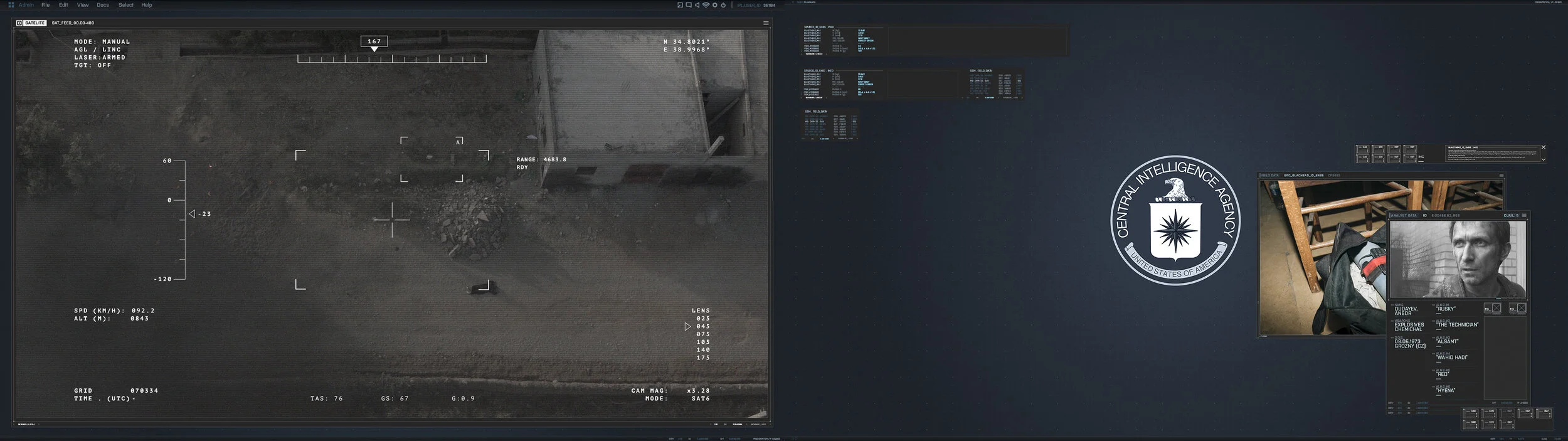Click the SOURCE_ID_6487 . INFO panel title
This screenshot has width=1568, height=441.
coord(818,70)
